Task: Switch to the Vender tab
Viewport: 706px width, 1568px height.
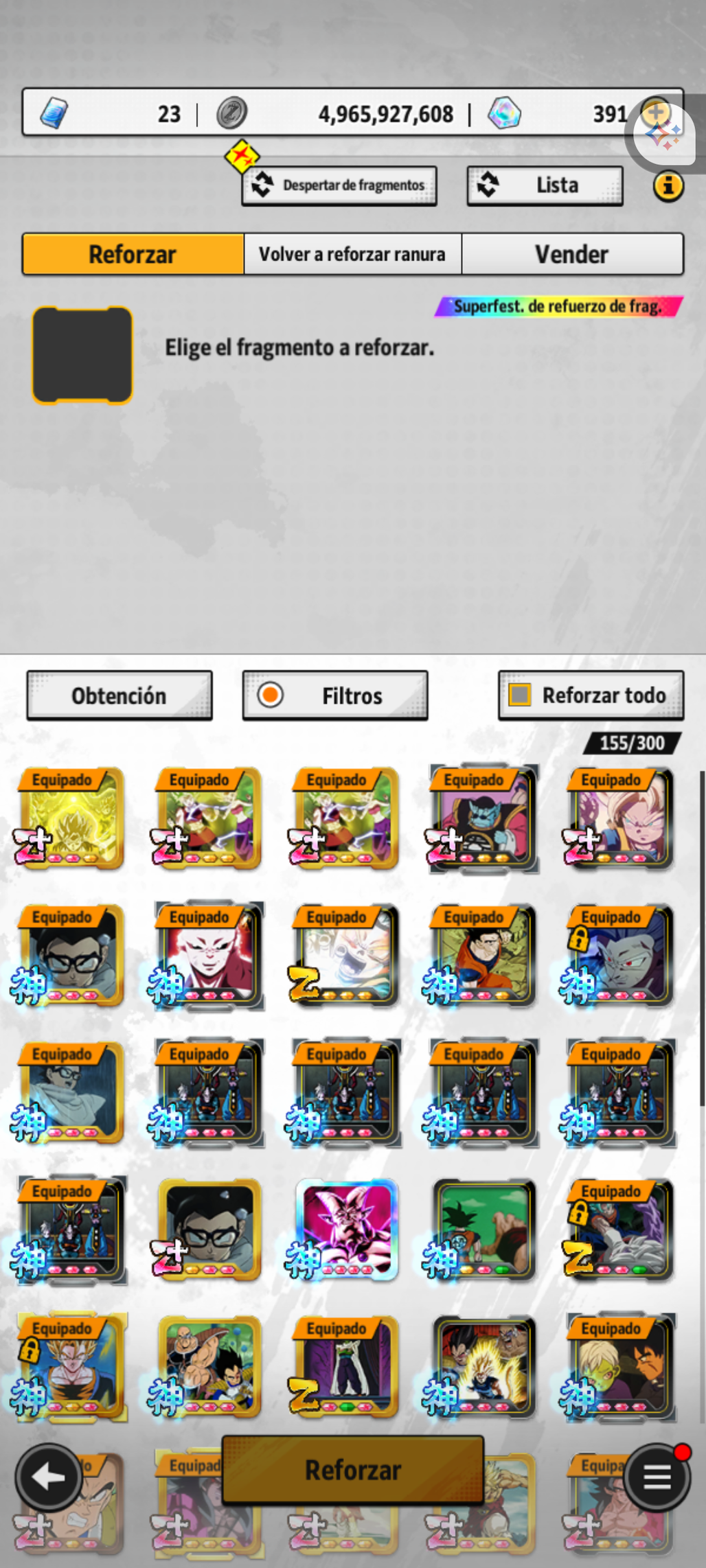Action: coord(572,254)
